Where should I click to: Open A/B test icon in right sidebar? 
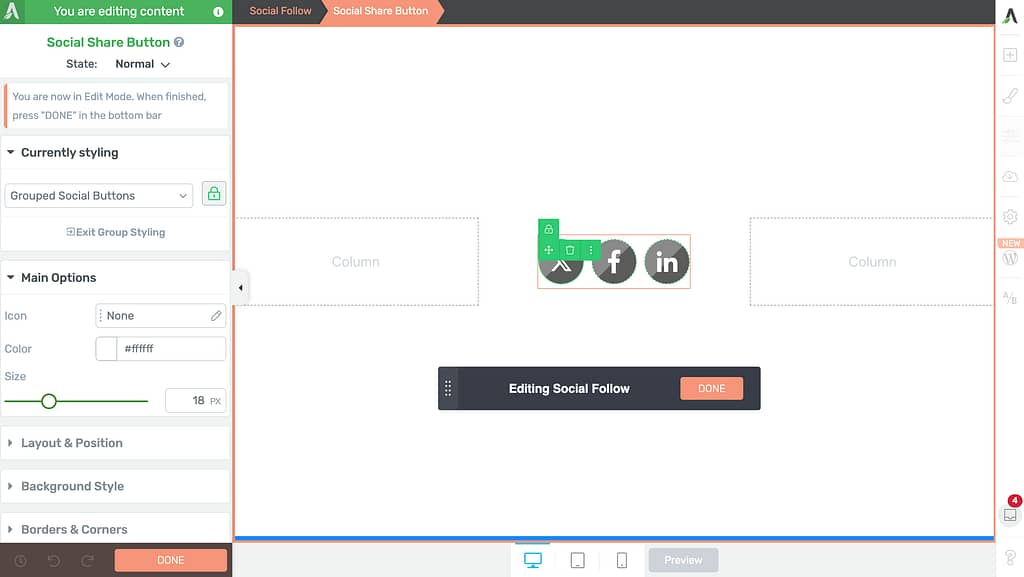coord(1010,298)
